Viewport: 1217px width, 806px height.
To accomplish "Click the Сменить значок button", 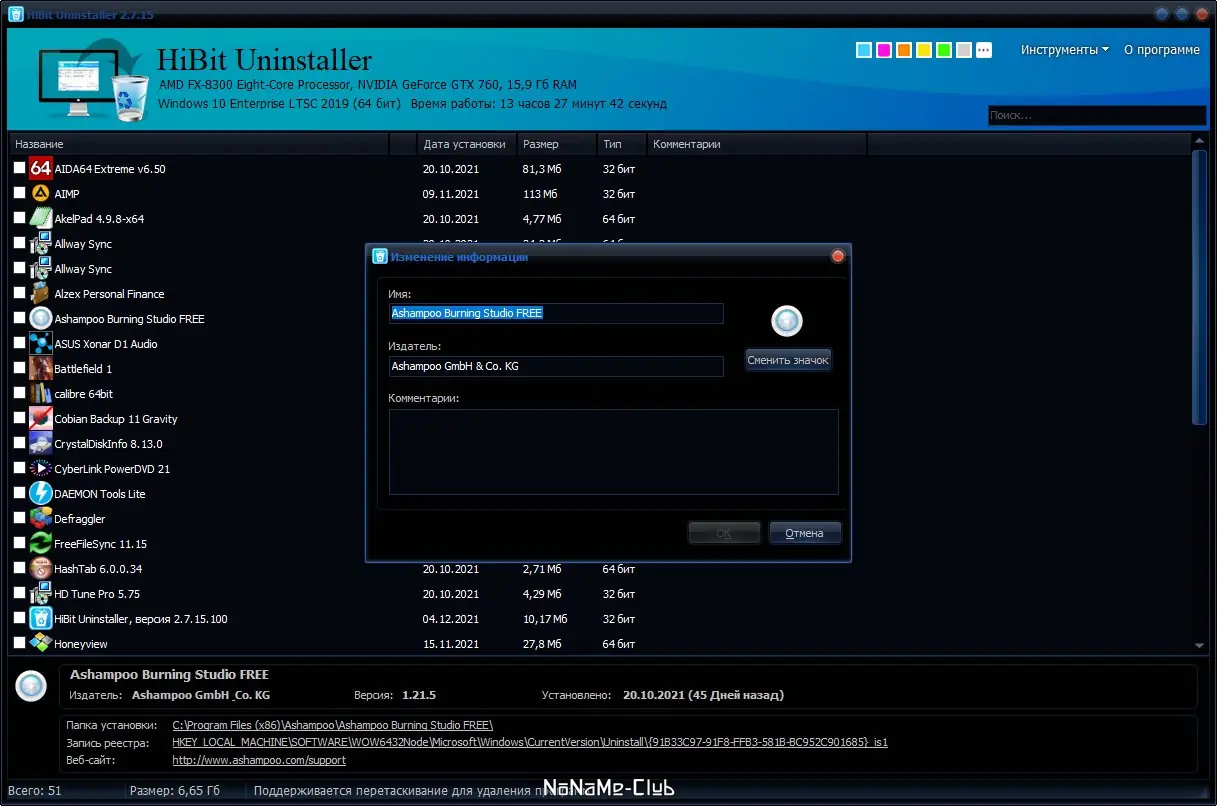I will [x=788, y=360].
